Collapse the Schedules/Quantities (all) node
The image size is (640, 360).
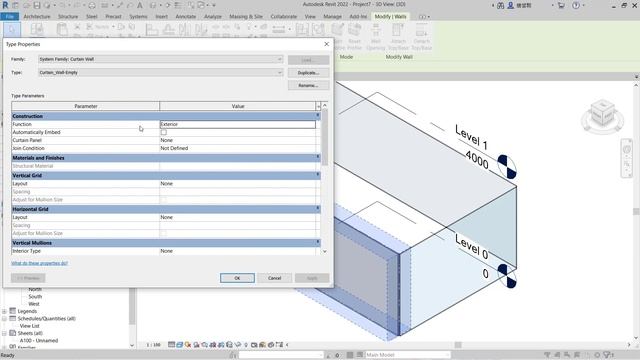[x=4, y=319]
